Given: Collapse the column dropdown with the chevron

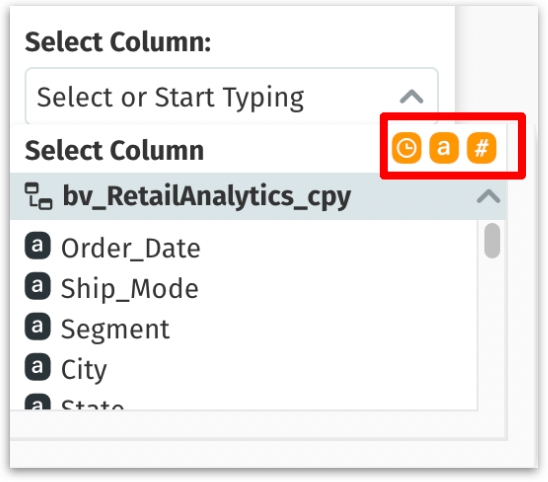Looking at the screenshot, I should pos(412,97).
